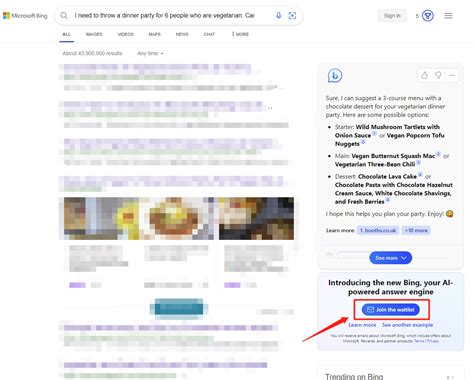474x380 pixels.
Task: Click the Microsoft Bing logo
Action: point(25,16)
